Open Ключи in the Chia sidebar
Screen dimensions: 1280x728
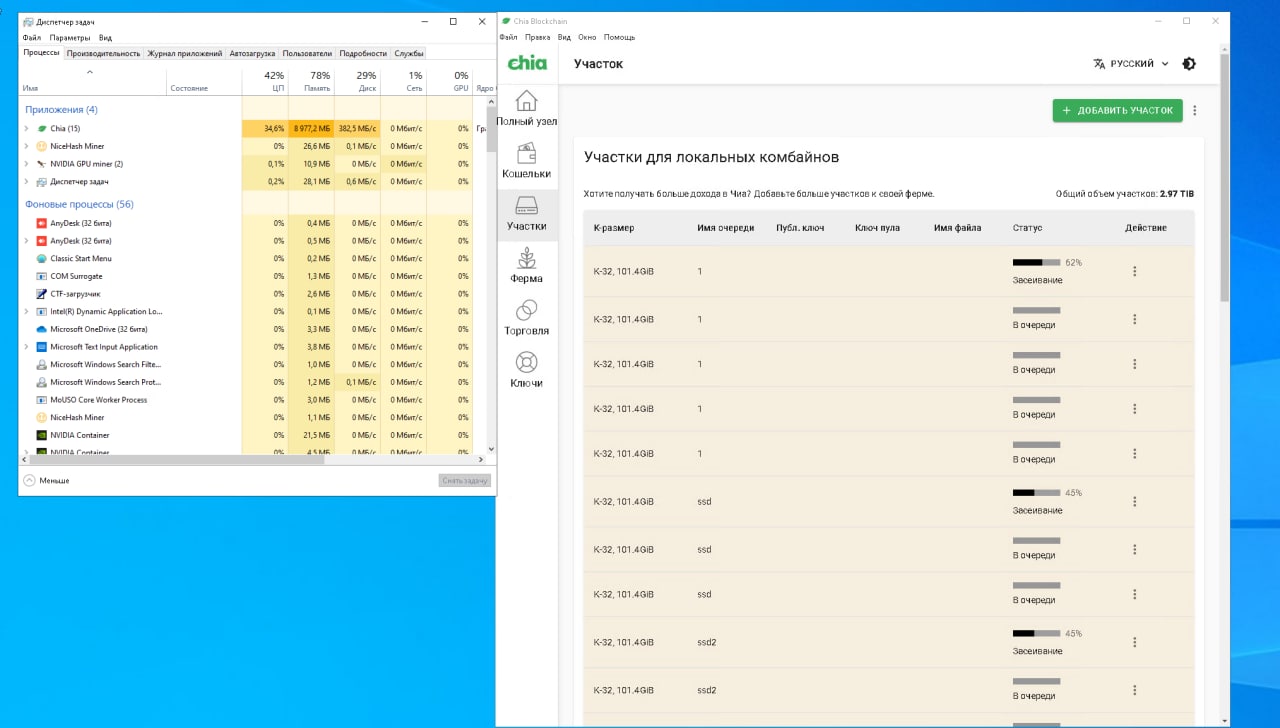pyautogui.click(x=526, y=369)
